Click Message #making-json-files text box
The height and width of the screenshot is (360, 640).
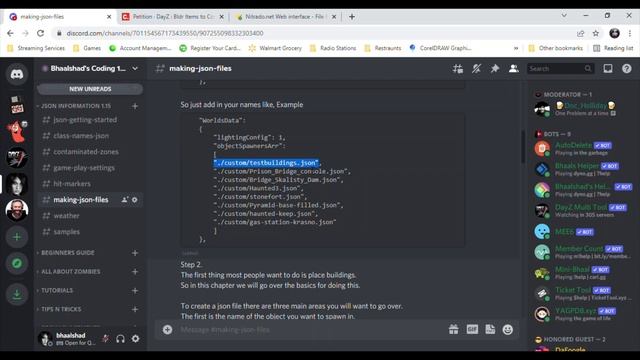point(310,329)
